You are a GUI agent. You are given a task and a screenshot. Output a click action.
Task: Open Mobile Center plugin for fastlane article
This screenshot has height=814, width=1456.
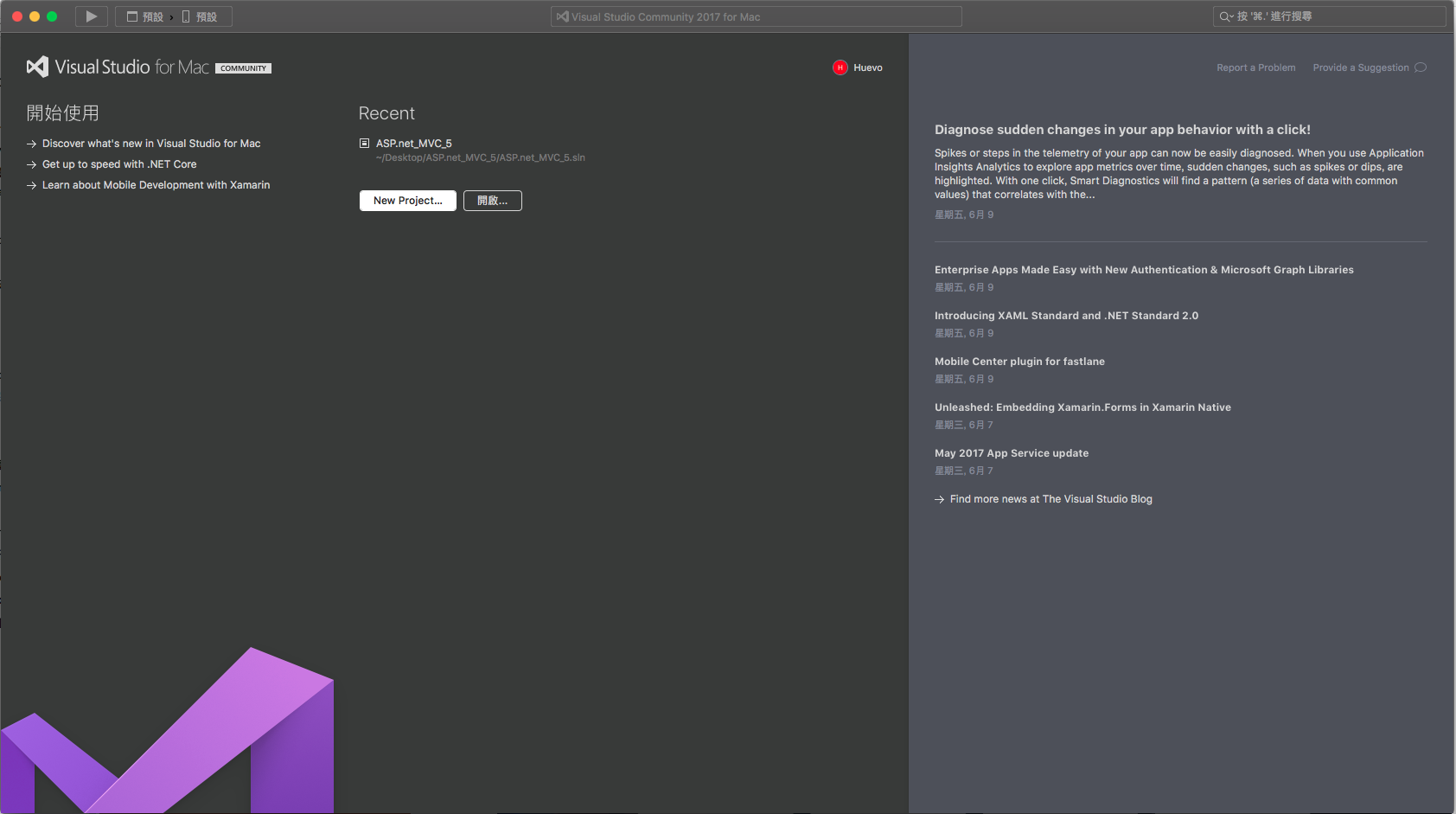(1019, 362)
